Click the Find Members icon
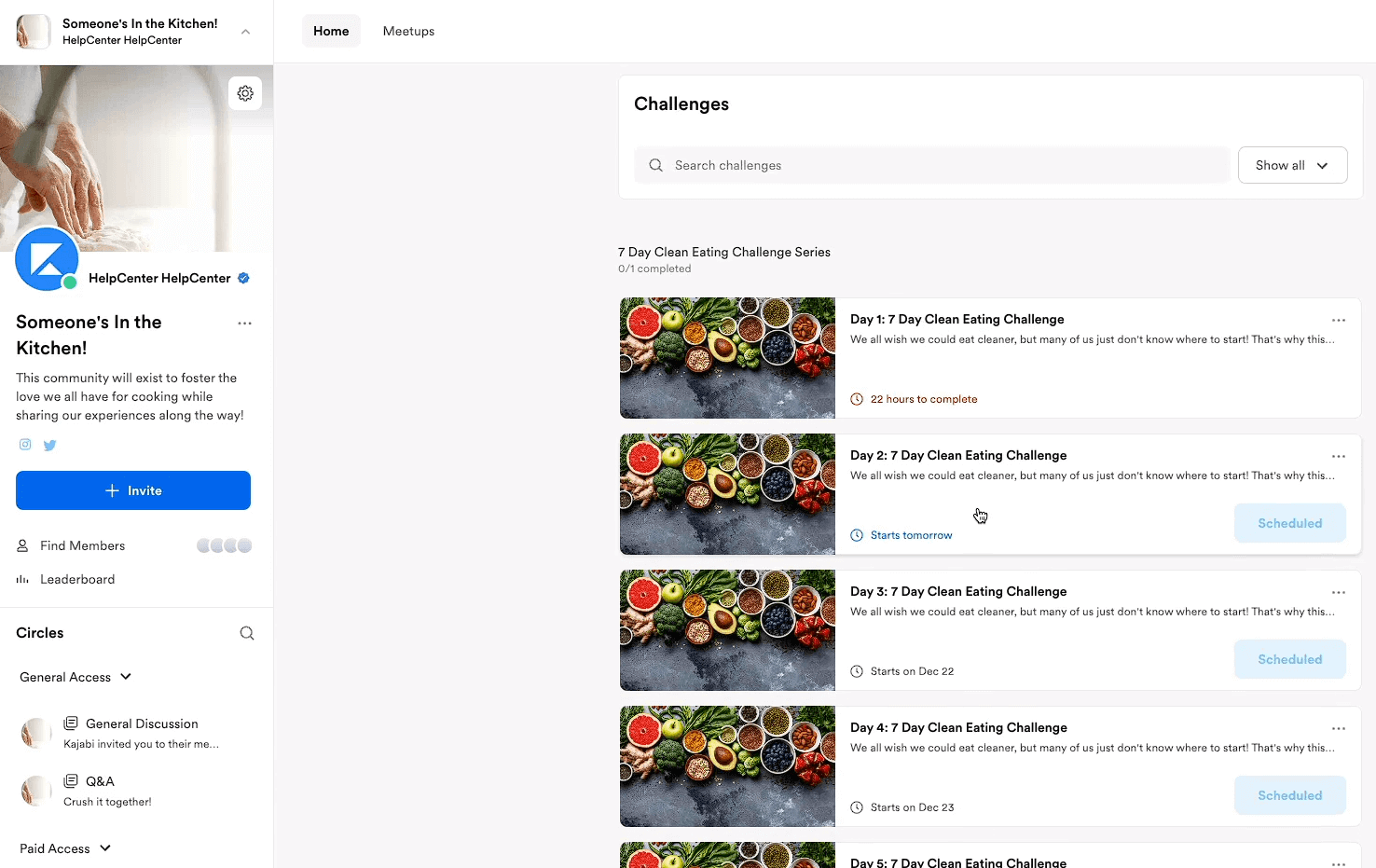This screenshot has width=1376, height=868. [x=21, y=545]
